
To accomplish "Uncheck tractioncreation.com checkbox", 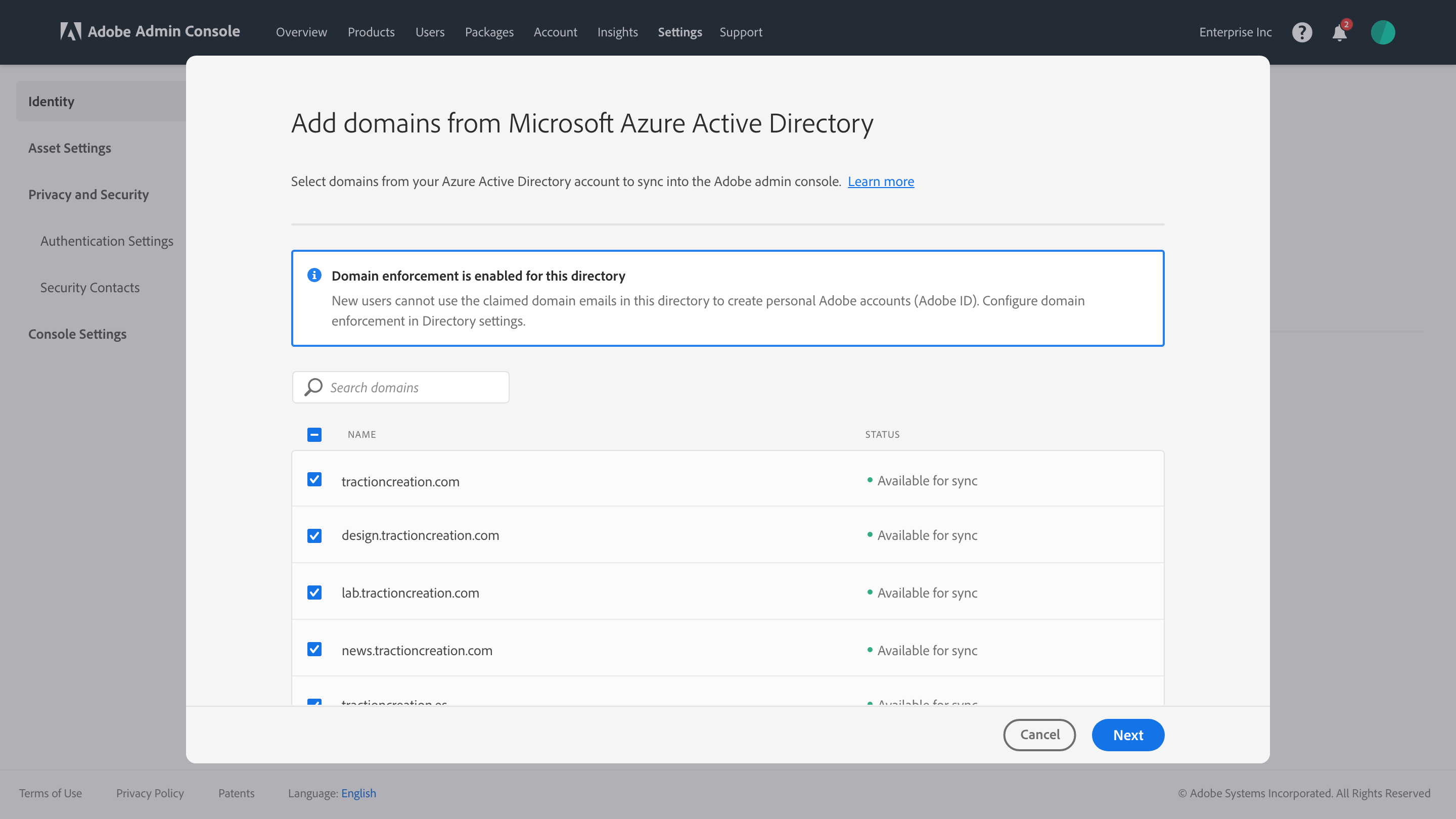I will [314, 479].
